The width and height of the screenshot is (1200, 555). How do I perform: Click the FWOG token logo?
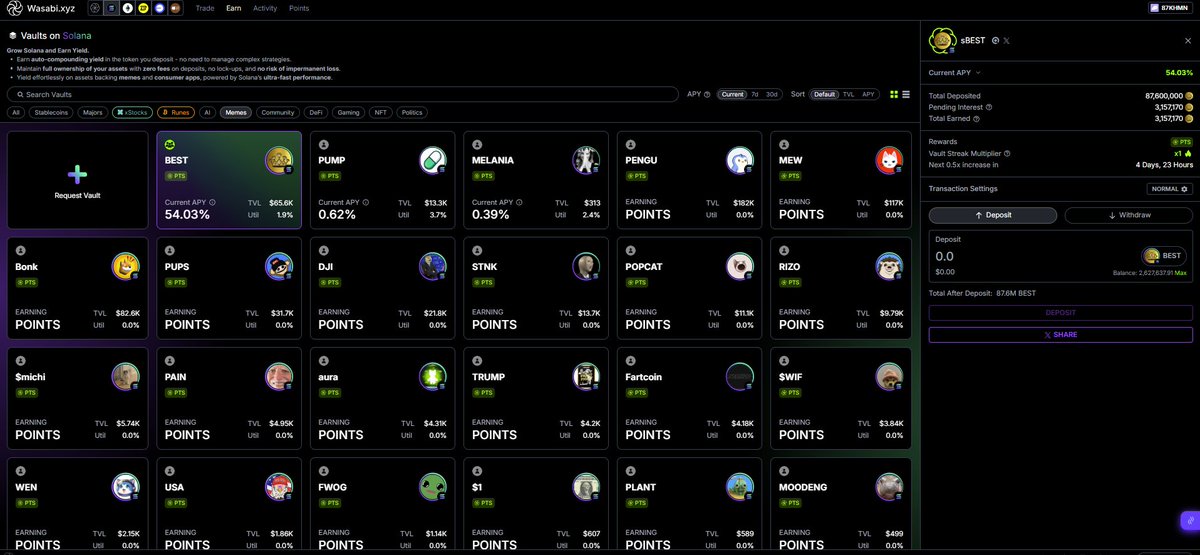tap(432, 486)
